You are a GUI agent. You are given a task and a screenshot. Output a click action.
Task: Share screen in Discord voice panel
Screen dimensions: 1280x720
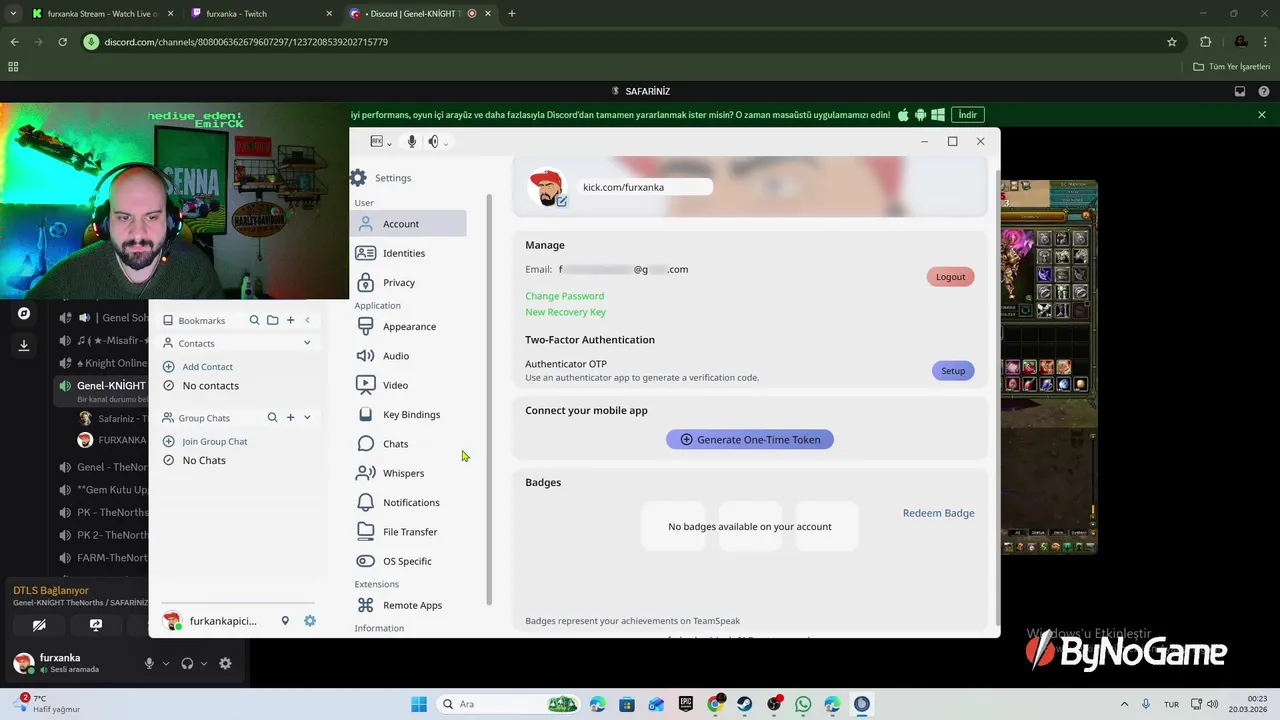click(96, 625)
